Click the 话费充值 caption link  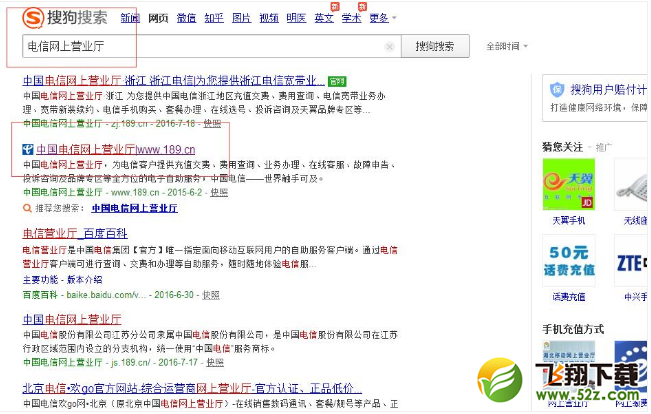pyautogui.click(x=568, y=296)
